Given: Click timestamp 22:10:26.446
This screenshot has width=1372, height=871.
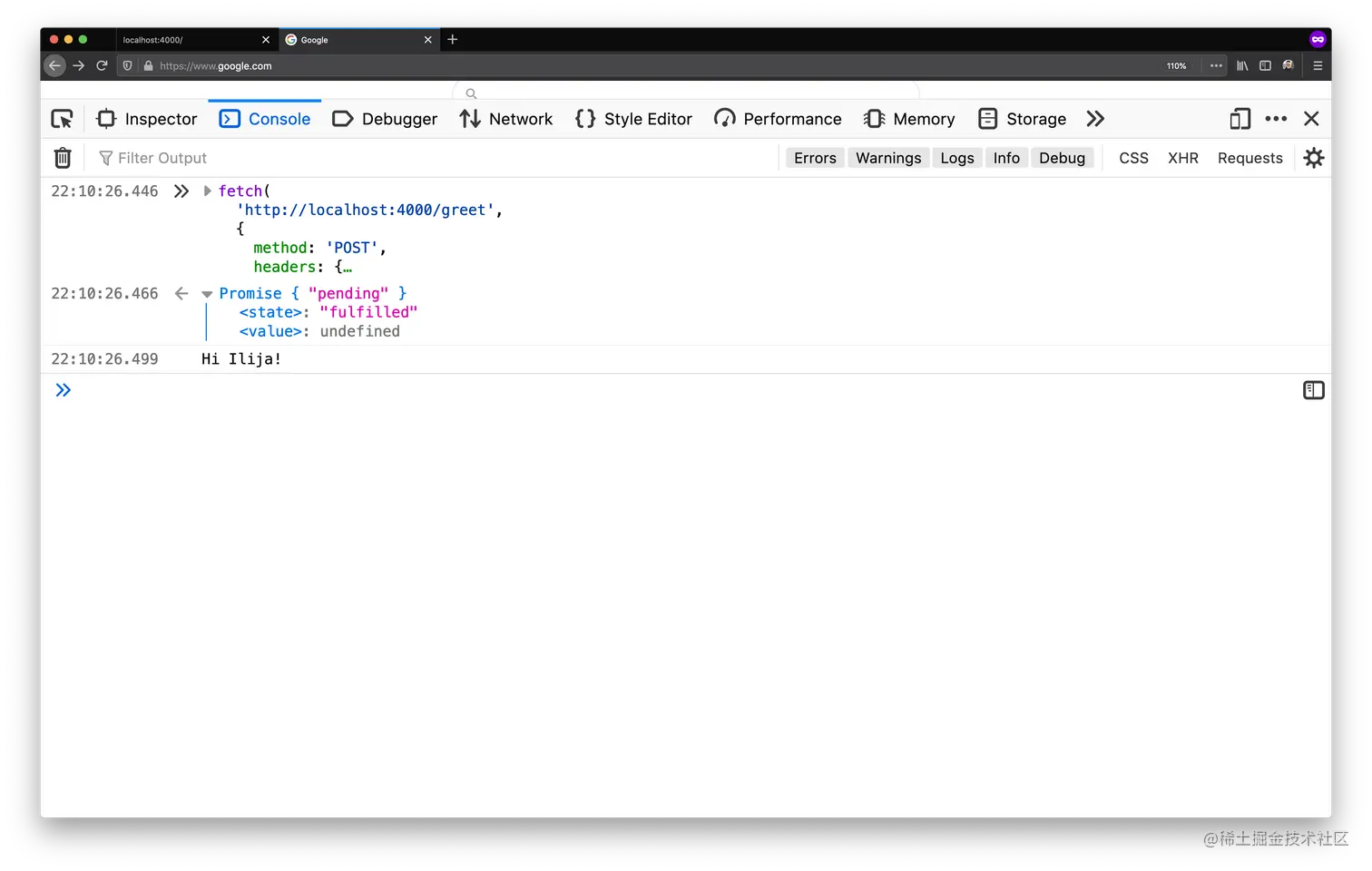Looking at the screenshot, I should pyautogui.click(x=104, y=191).
